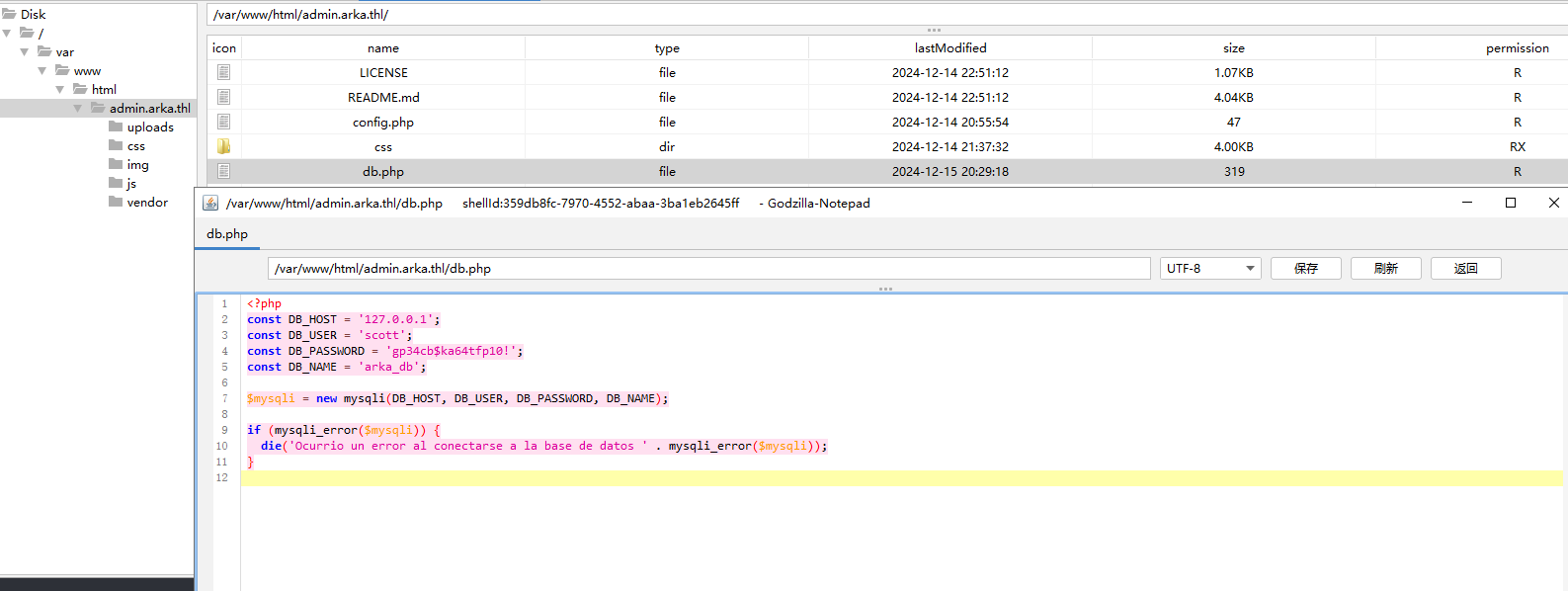The image size is (1568, 591).
Task: Click the www folder icon in tree
Action: [x=62, y=70]
